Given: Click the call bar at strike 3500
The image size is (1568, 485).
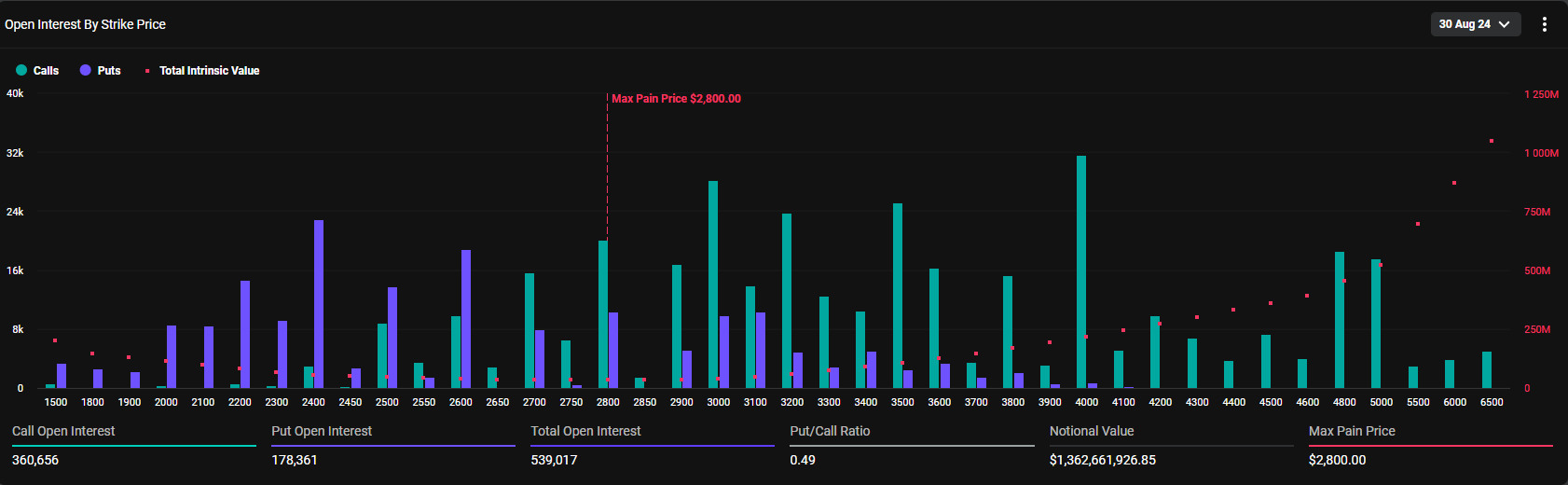Looking at the screenshot, I should [x=898, y=295].
